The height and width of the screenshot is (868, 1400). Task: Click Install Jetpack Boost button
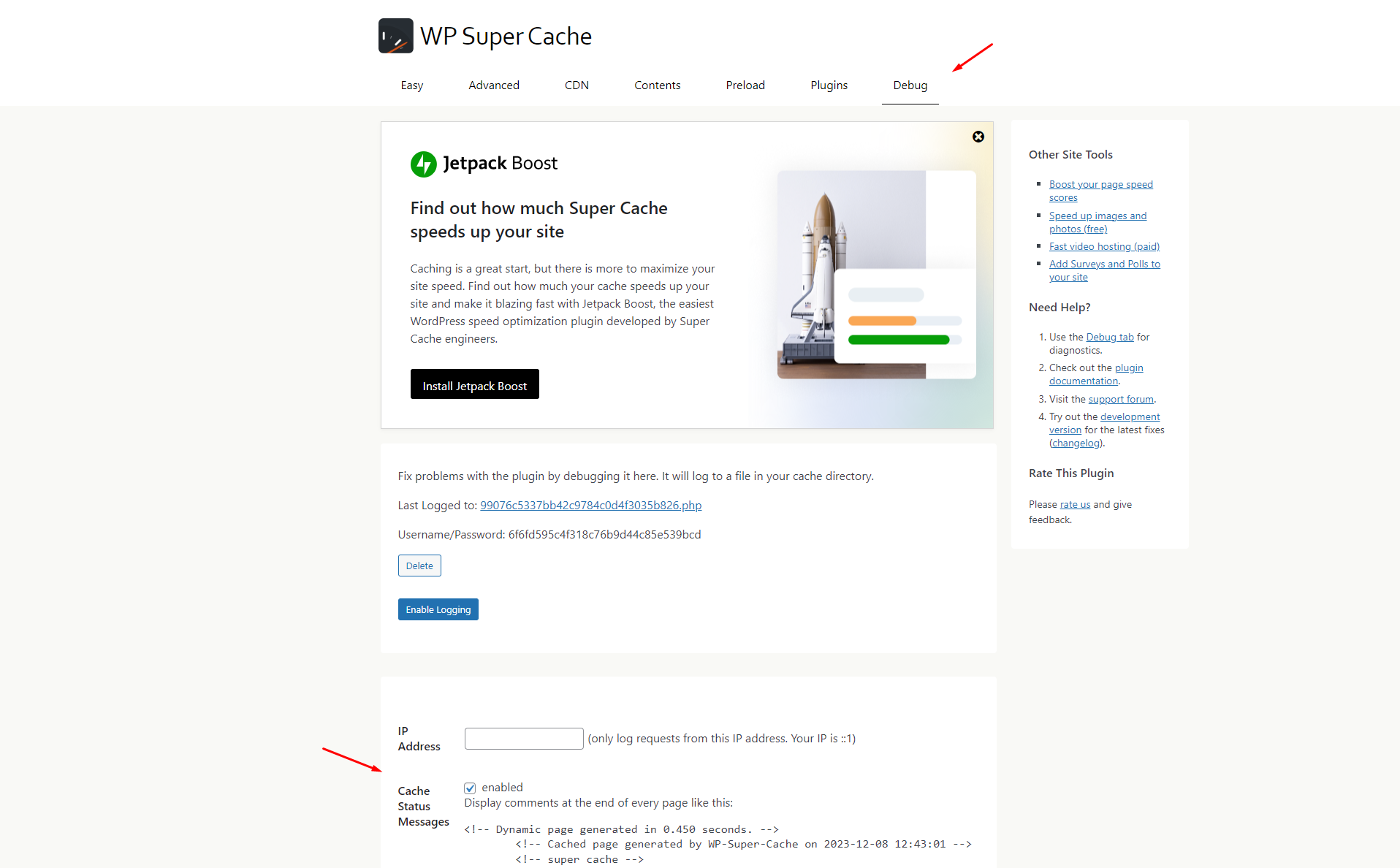(x=475, y=384)
